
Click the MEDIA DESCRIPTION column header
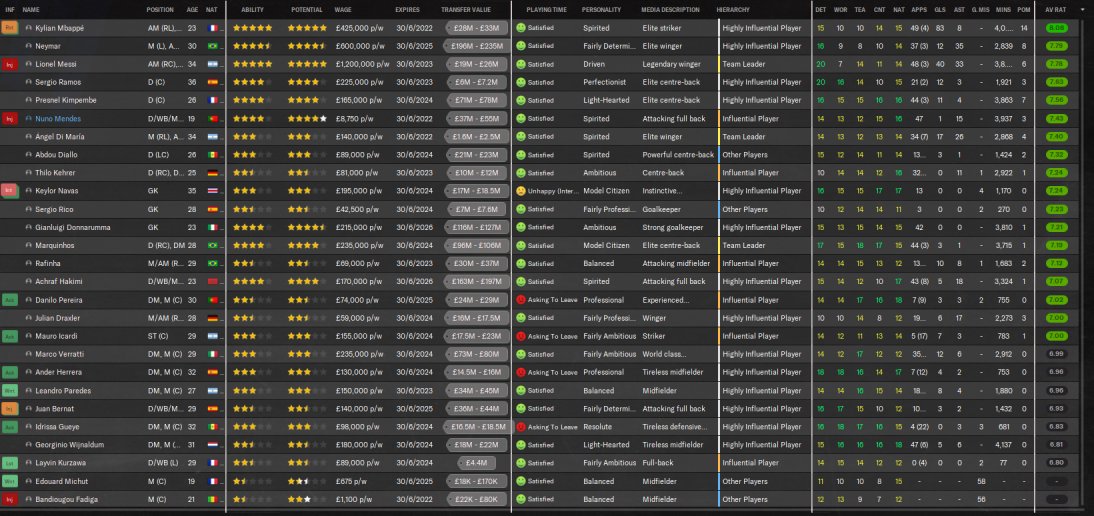670,10
